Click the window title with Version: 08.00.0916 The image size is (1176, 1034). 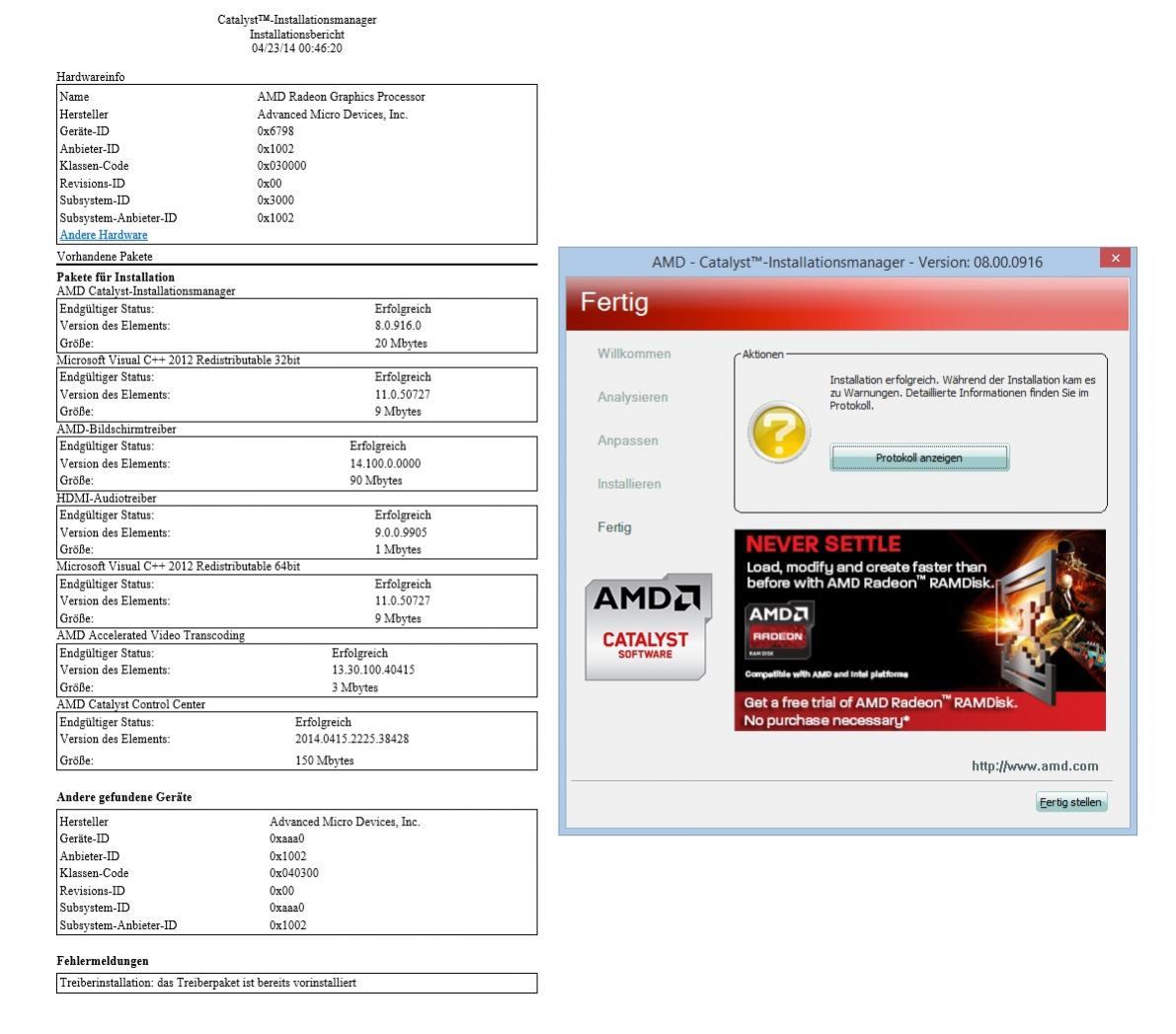click(x=847, y=263)
